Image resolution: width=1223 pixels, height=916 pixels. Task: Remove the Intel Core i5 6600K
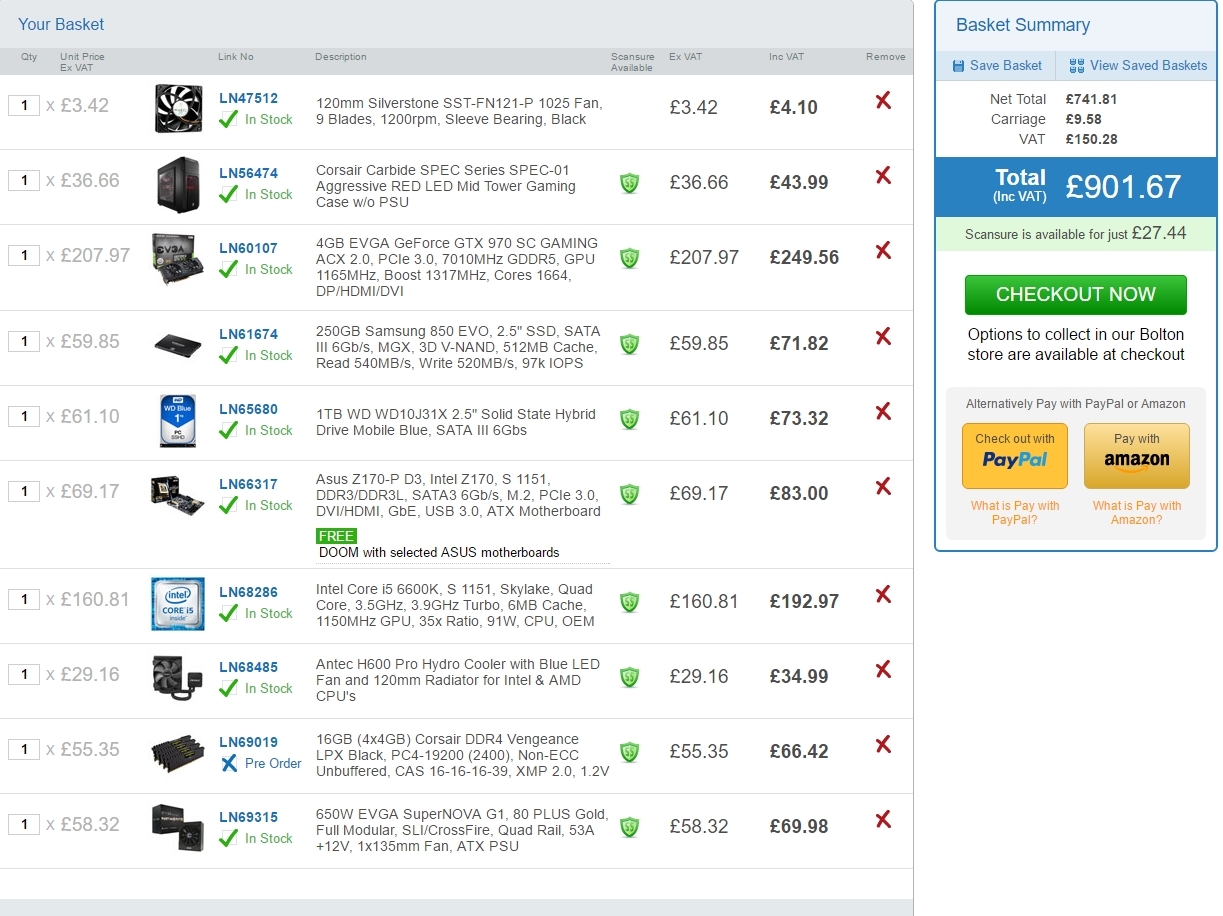tap(883, 595)
